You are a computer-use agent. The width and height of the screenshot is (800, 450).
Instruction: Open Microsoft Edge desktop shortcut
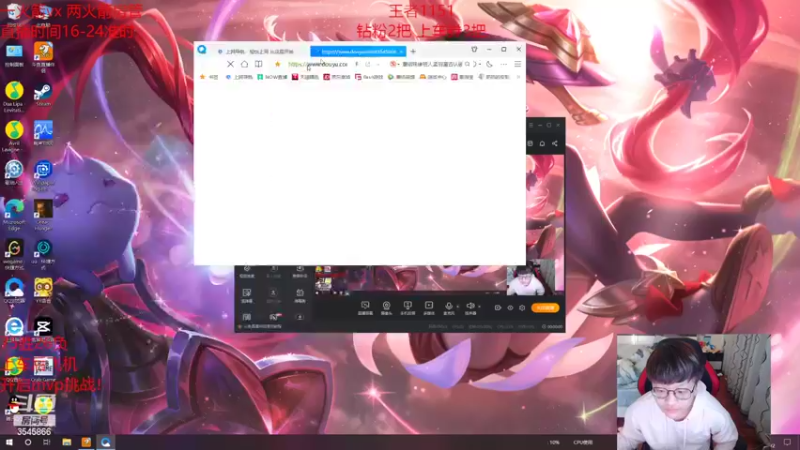pos(14,214)
